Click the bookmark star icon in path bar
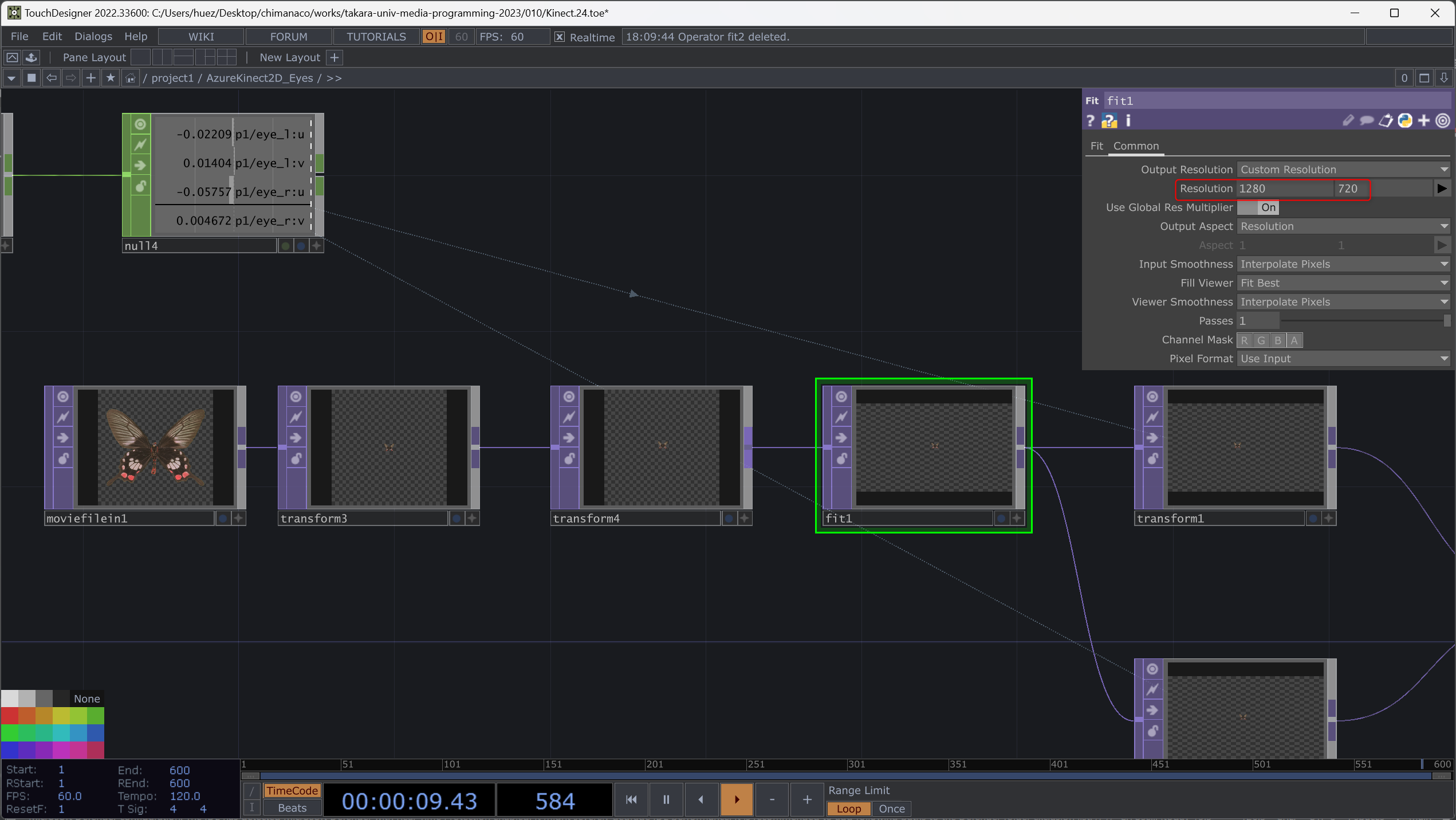1456x820 pixels. click(111, 78)
